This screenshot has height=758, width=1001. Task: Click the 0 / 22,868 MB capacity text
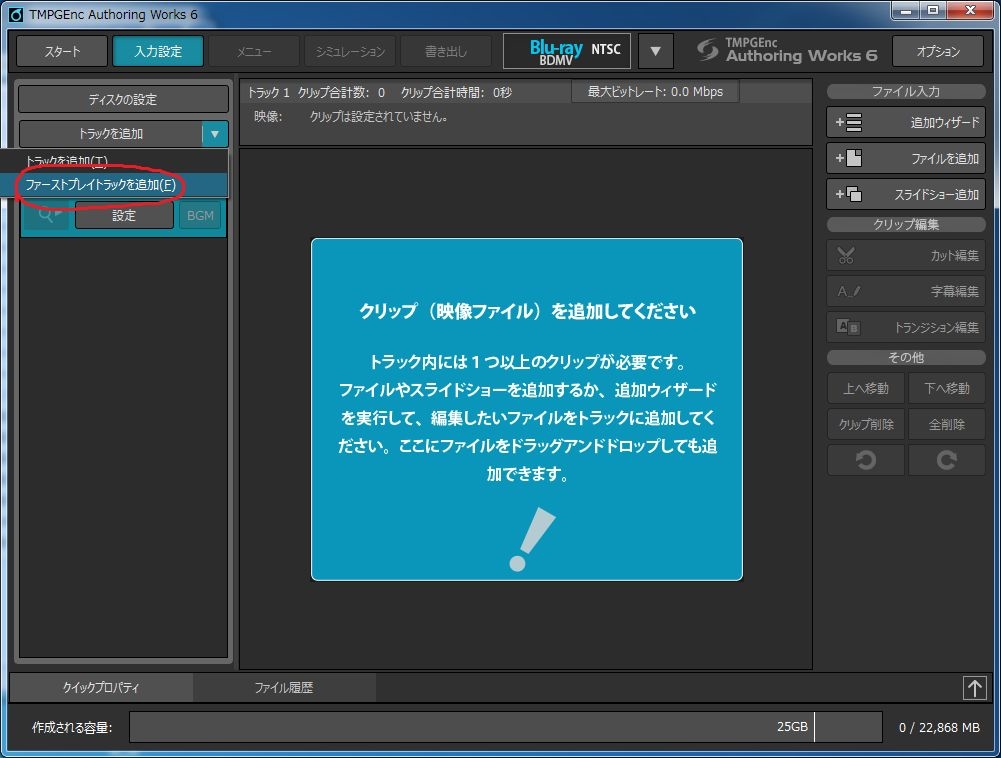(939, 727)
